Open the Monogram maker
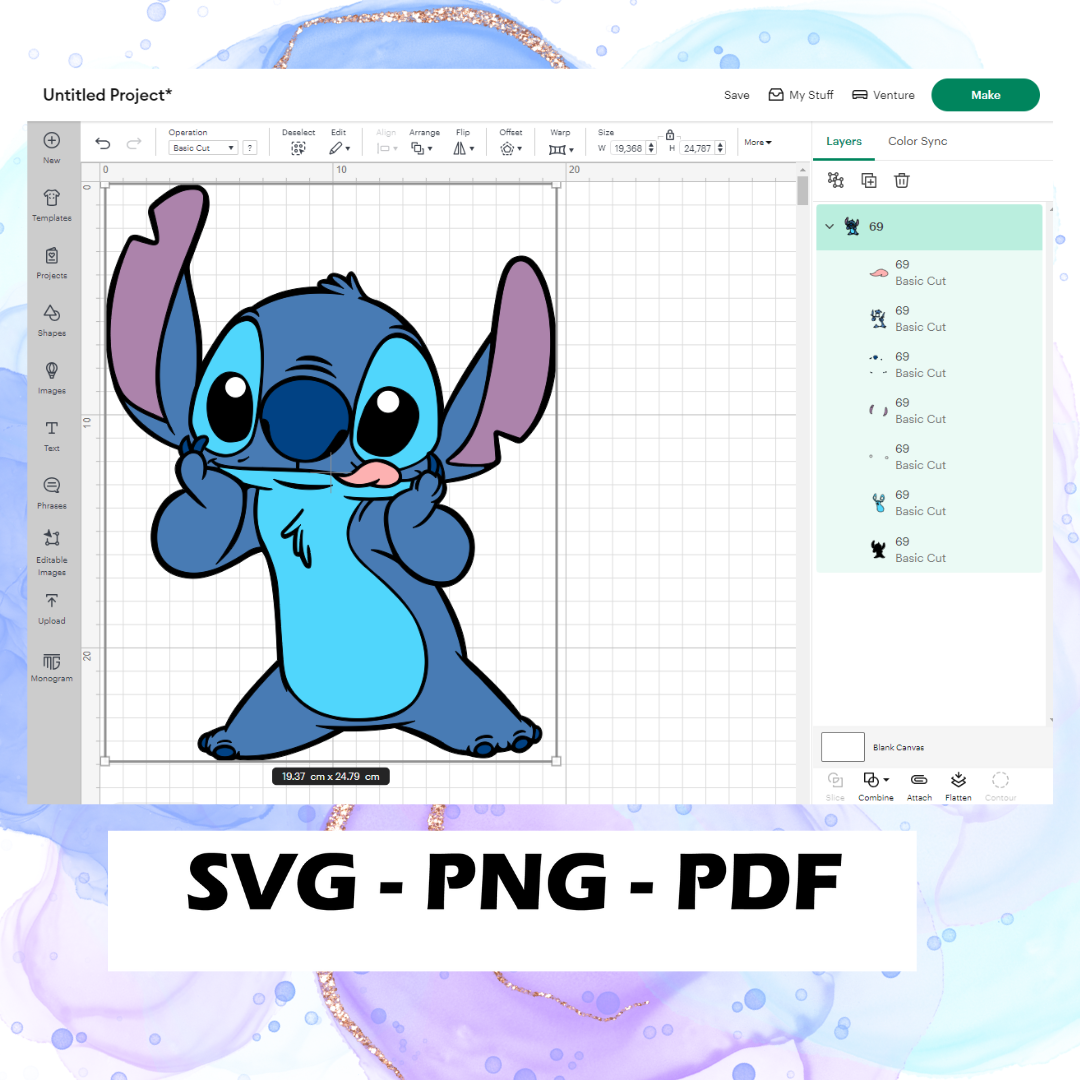Image resolution: width=1080 pixels, height=1080 pixels. pos(52,667)
